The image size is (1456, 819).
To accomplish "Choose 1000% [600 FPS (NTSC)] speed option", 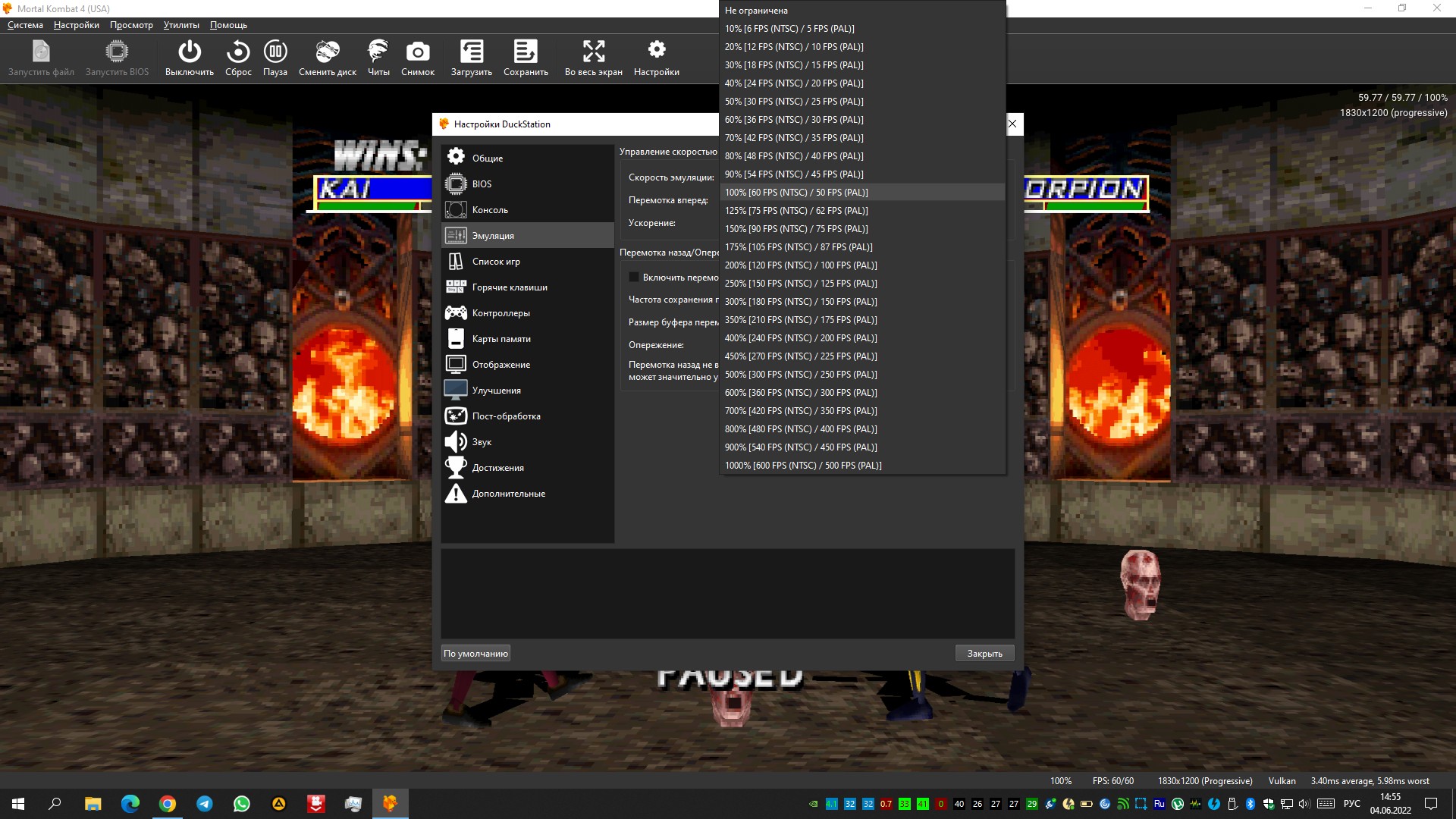I will [862, 466].
